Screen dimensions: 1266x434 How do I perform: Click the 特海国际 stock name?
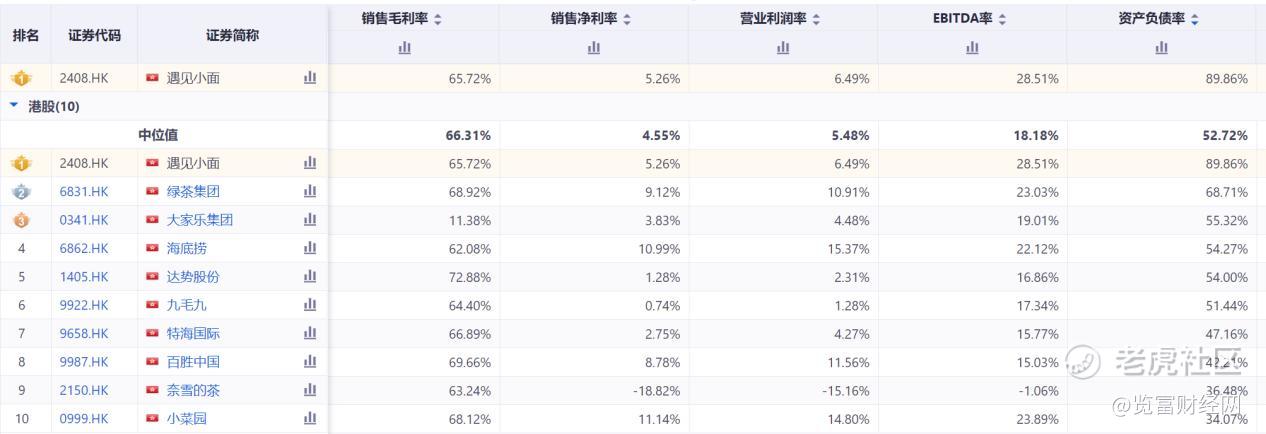193,333
